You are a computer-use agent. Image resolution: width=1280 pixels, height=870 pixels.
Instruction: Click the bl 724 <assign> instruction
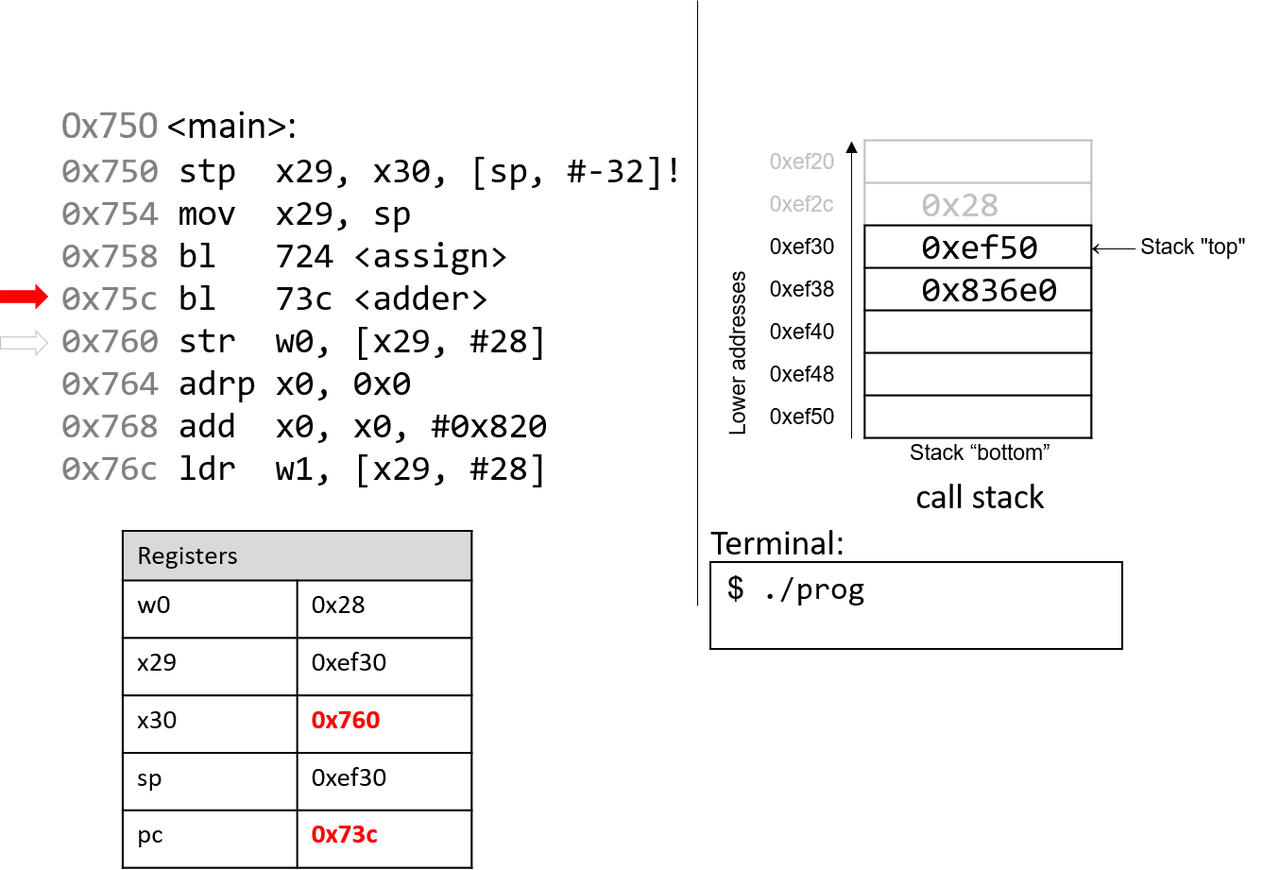(x=342, y=256)
